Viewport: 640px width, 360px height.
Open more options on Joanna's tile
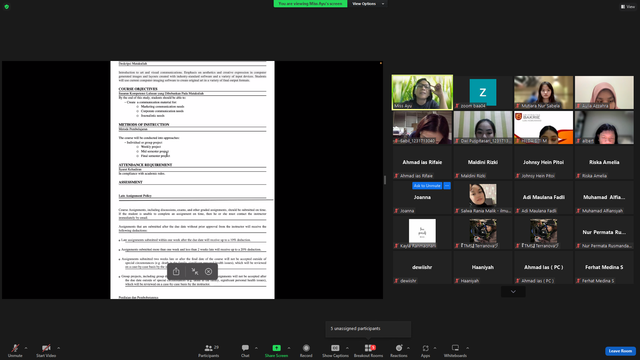point(447,186)
